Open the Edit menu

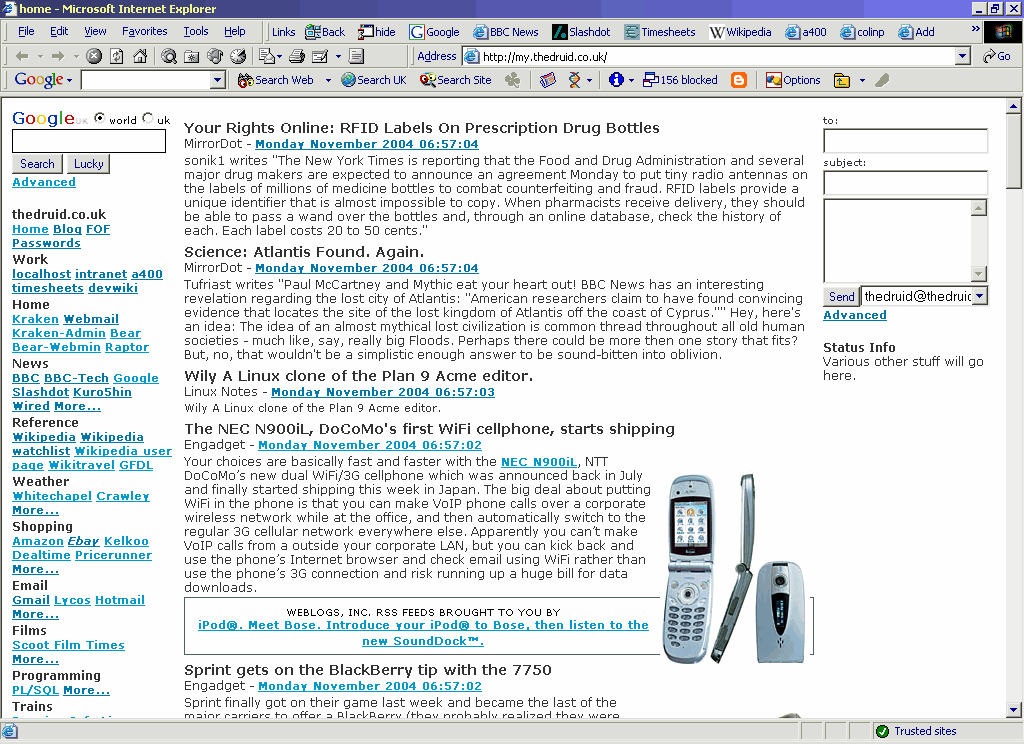click(59, 31)
